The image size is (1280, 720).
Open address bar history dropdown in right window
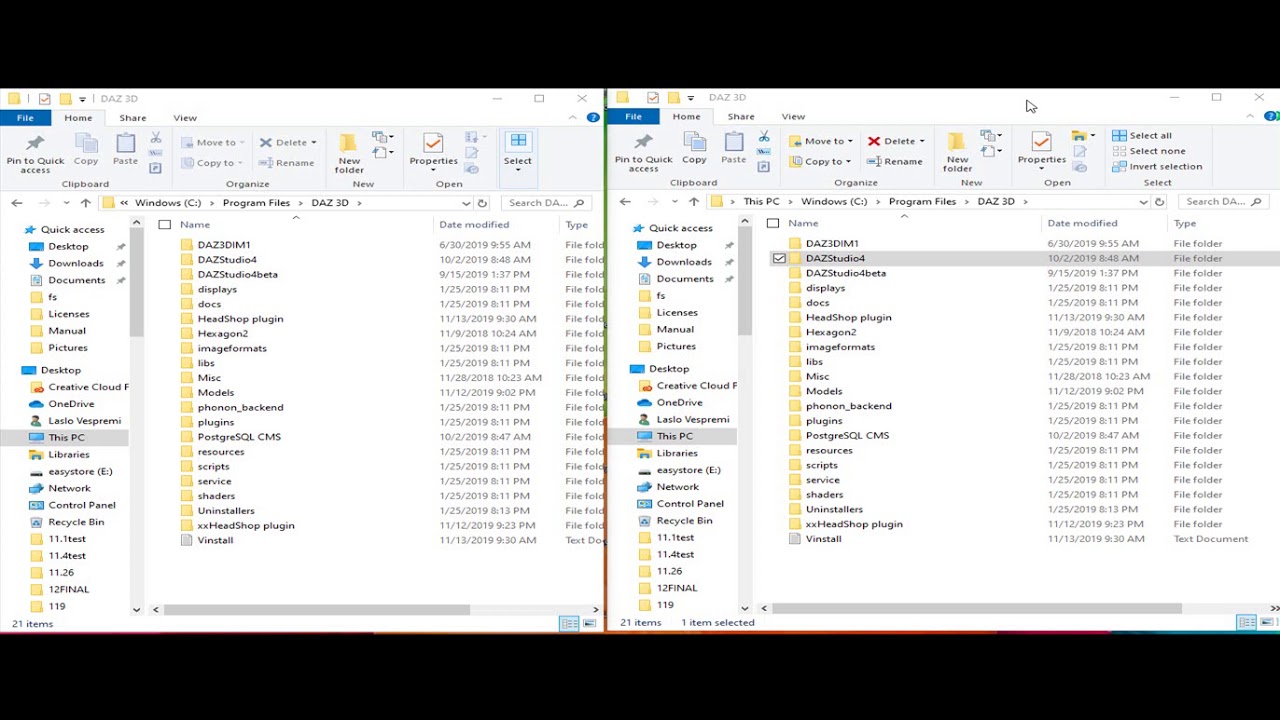pos(1143,202)
